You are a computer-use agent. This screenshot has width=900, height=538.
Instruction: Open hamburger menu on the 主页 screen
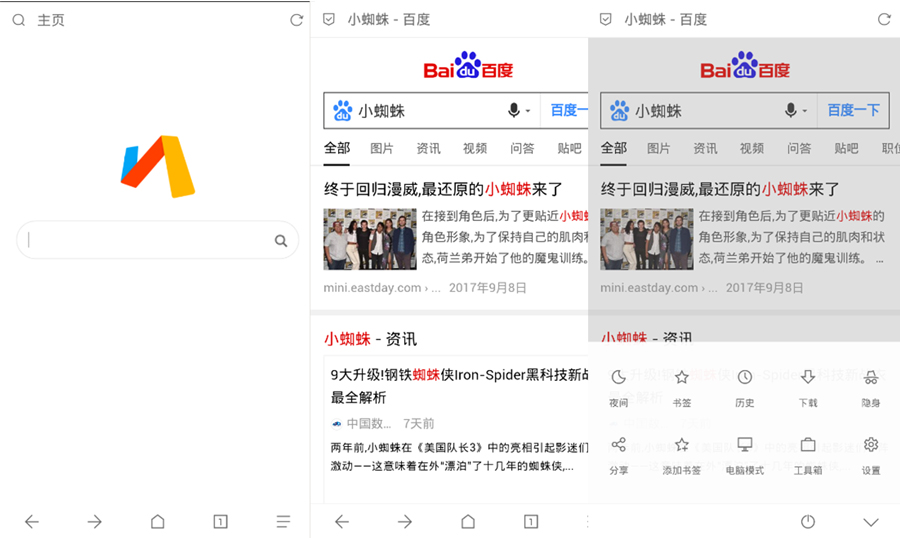coord(284,522)
